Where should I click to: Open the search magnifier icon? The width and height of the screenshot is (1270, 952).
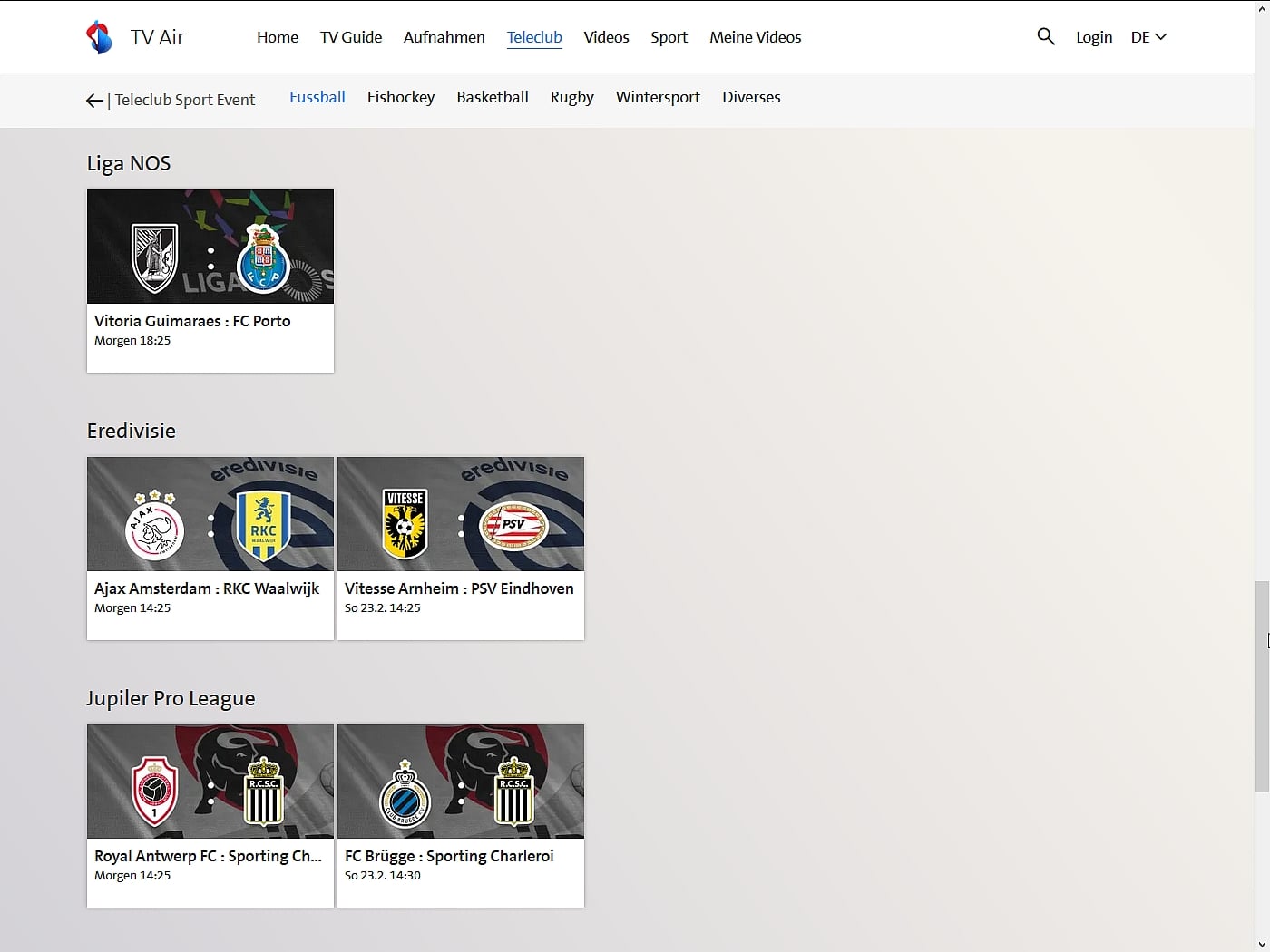pyautogui.click(x=1046, y=36)
